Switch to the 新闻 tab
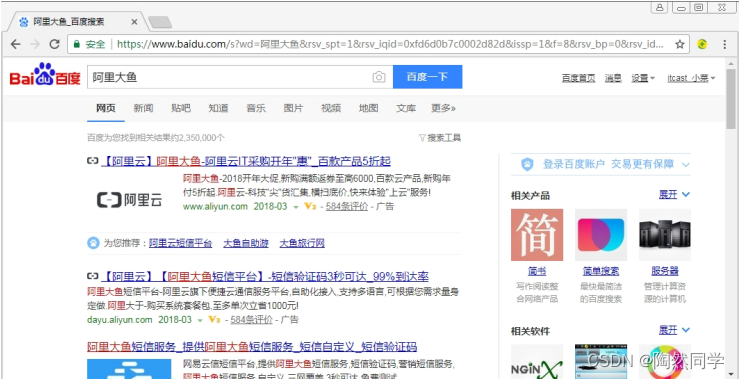The image size is (740, 379). 143,108
